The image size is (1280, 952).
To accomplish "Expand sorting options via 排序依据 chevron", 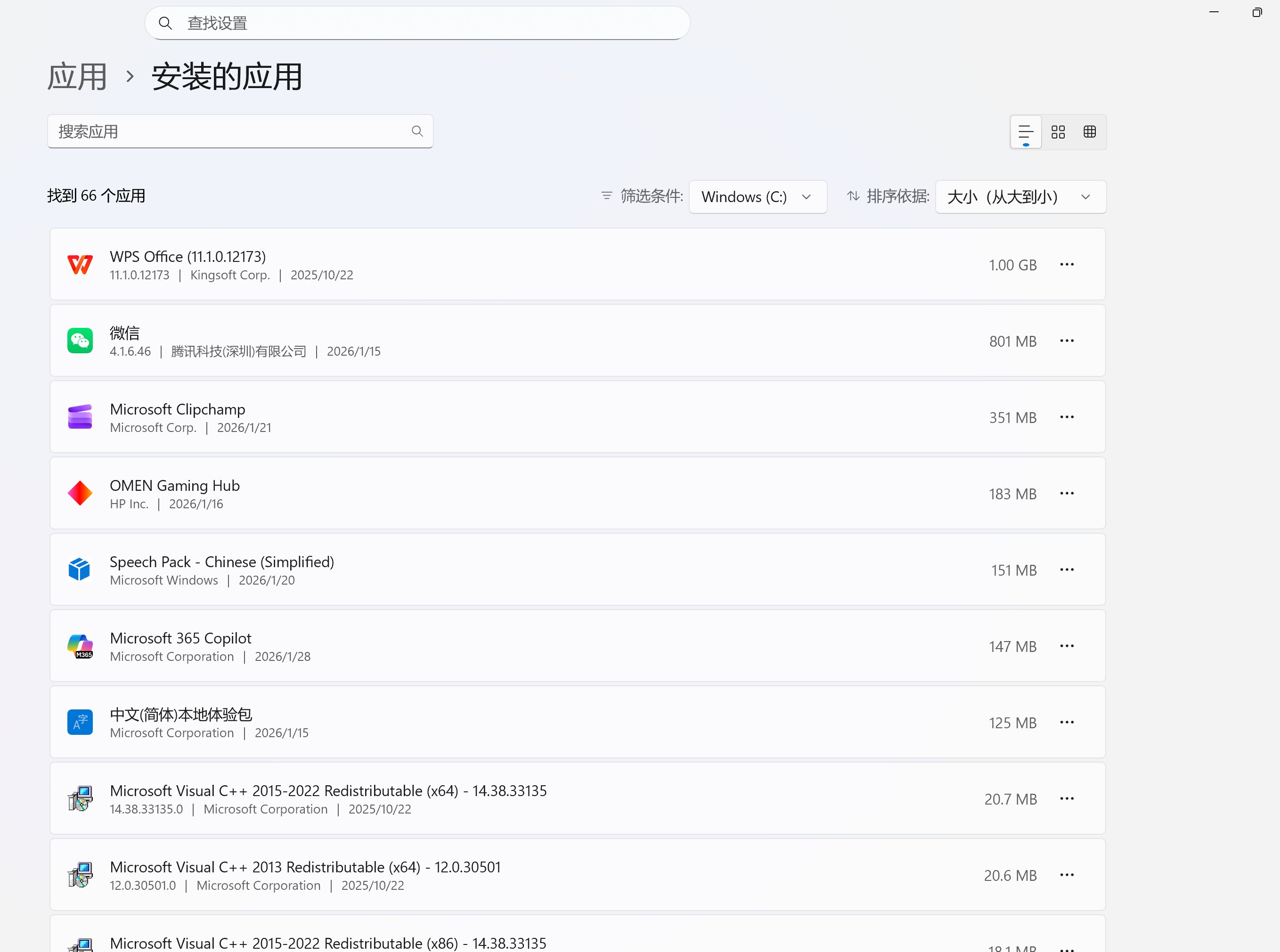I will 1086,196.
